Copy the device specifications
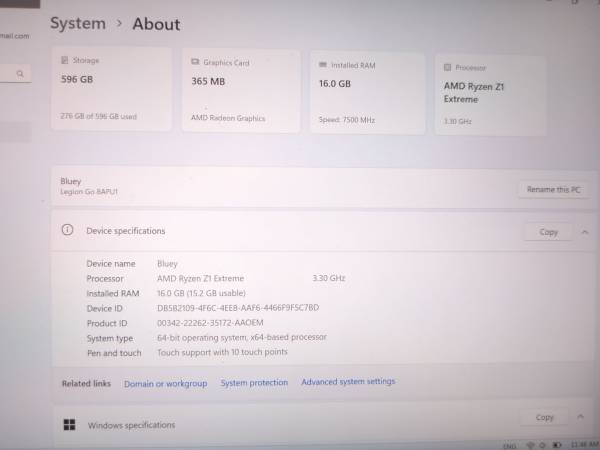600x450 pixels. tap(548, 232)
